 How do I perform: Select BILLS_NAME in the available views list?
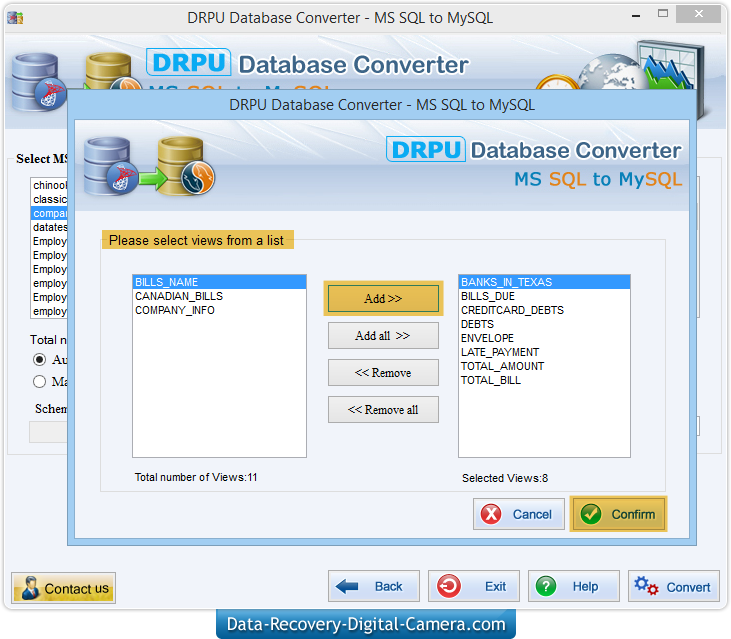220,282
